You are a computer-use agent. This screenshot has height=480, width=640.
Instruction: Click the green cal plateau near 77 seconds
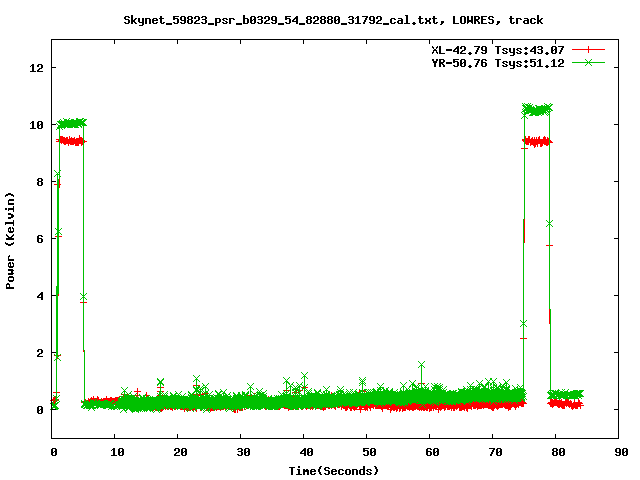click(537, 110)
